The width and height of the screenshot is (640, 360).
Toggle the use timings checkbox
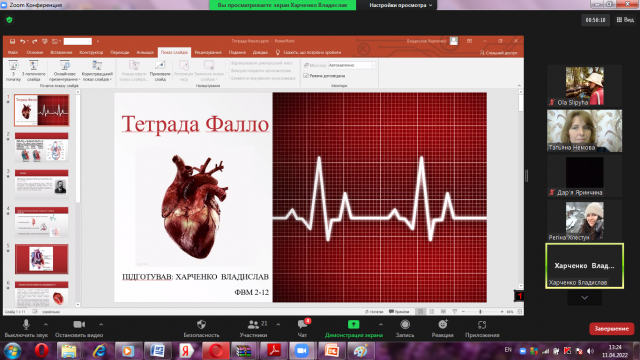228,71
